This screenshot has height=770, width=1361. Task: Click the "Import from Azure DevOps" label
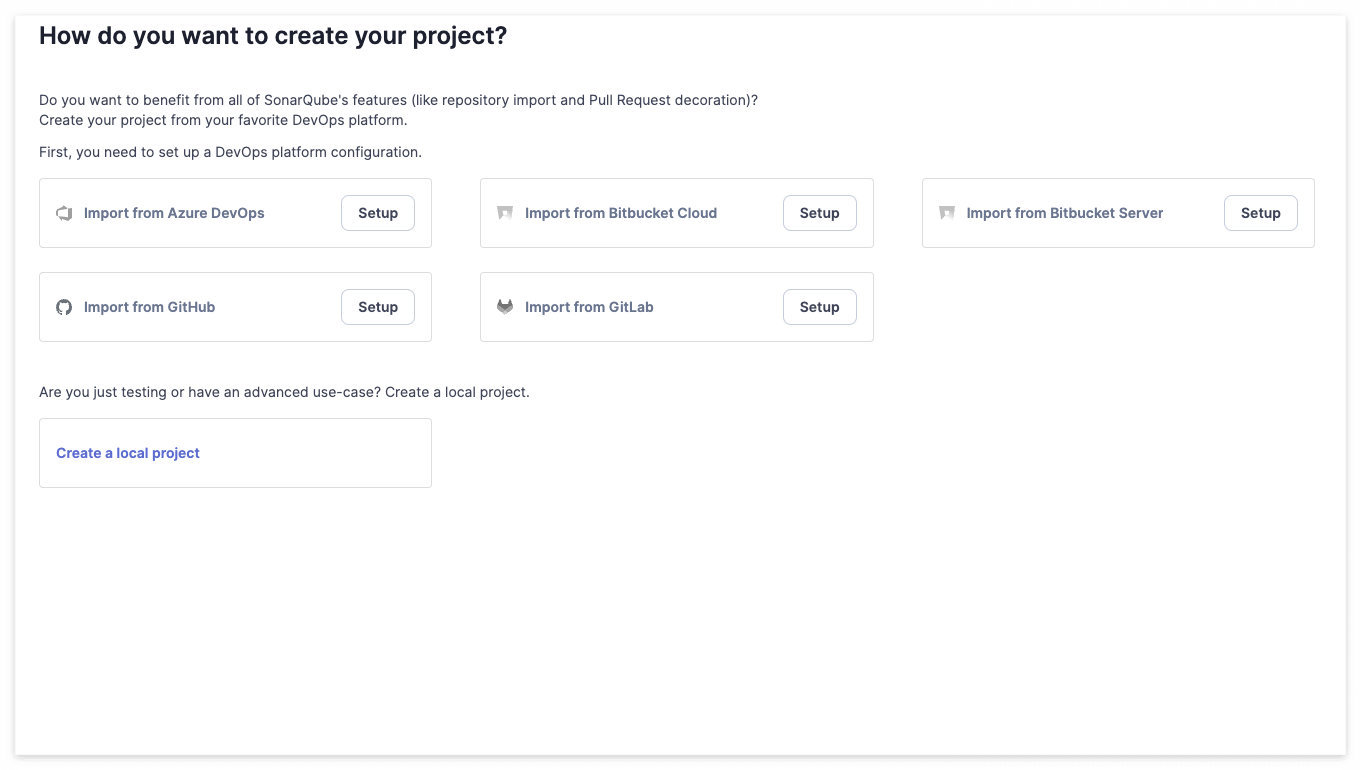click(174, 213)
